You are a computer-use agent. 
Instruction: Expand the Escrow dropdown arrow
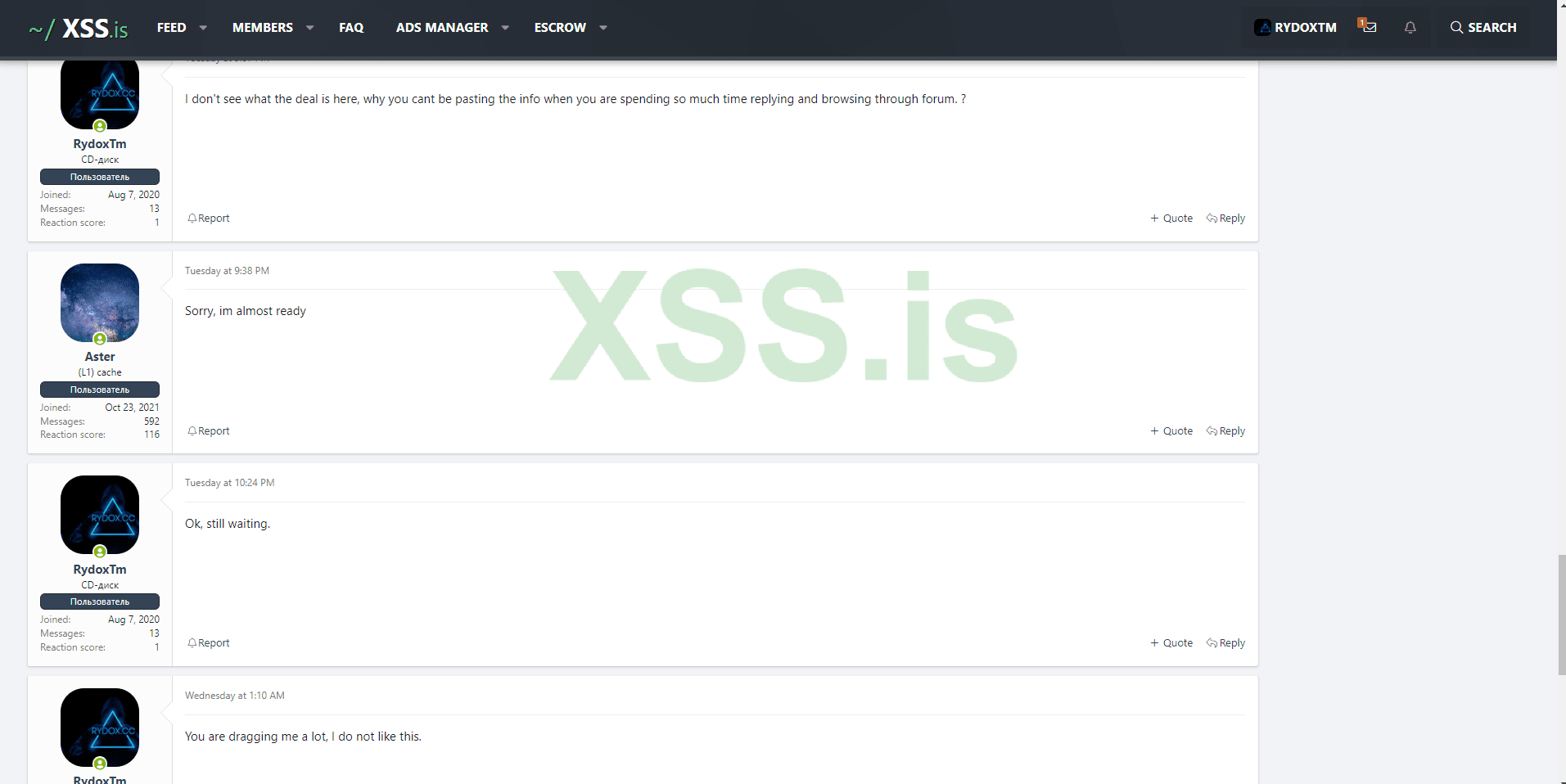(603, 28)
